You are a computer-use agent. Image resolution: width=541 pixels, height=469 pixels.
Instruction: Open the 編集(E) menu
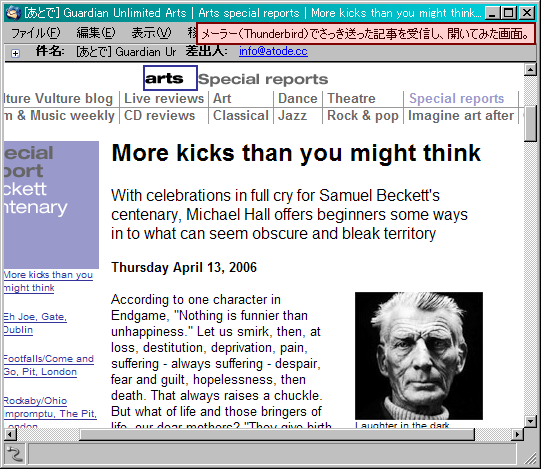(96, 33)
